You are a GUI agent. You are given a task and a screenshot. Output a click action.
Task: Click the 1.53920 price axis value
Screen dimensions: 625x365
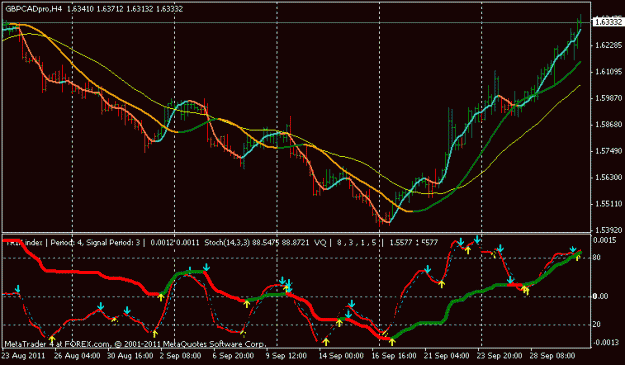click(608, 230)
